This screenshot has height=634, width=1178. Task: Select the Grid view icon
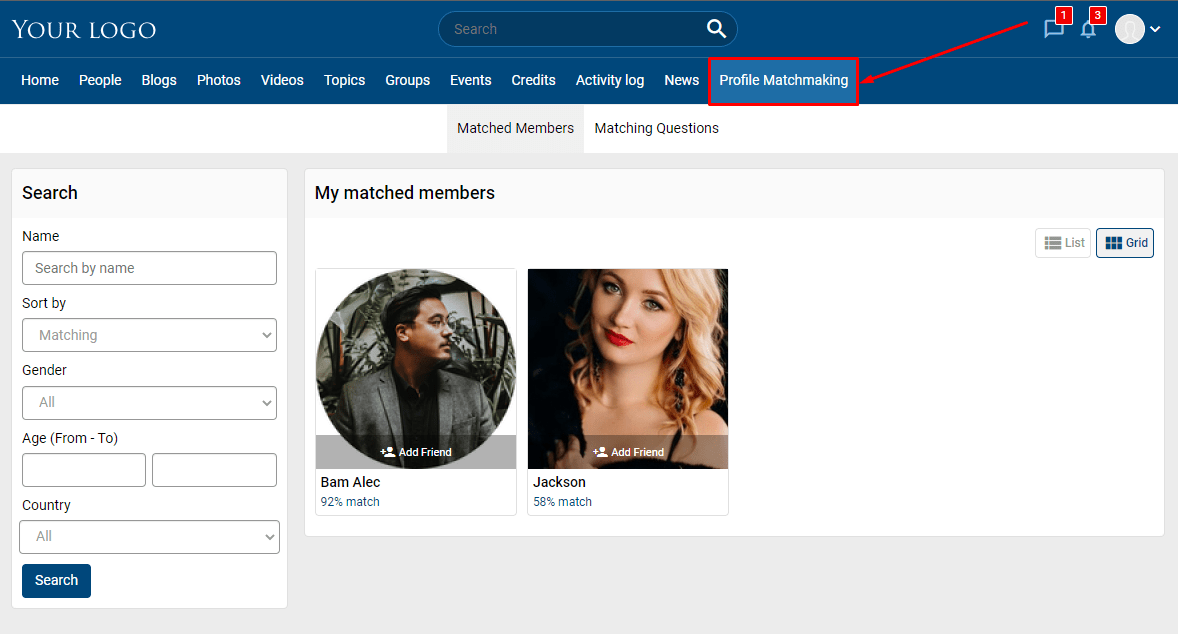click(1115, 242)
